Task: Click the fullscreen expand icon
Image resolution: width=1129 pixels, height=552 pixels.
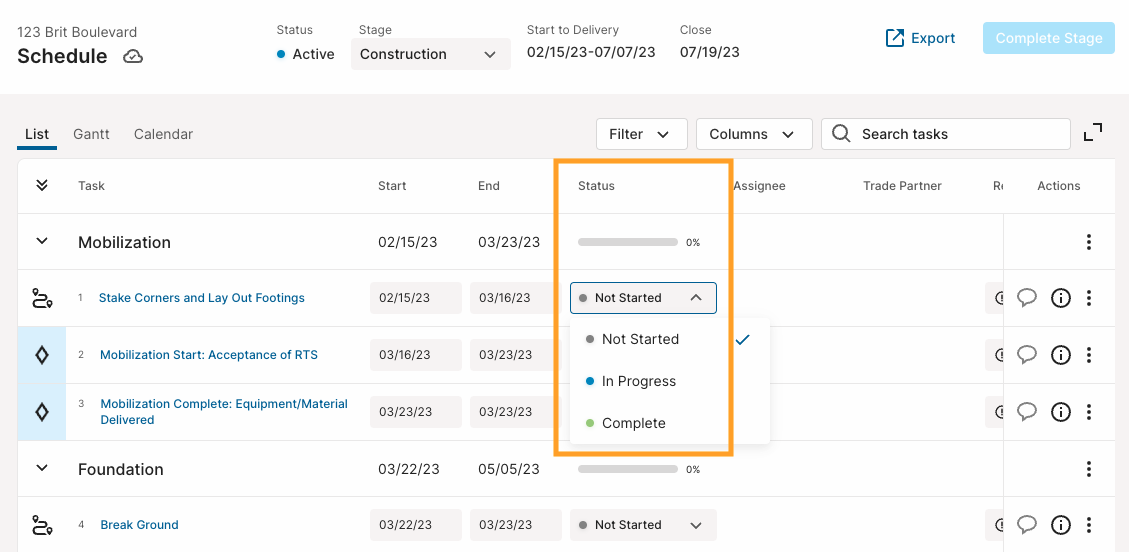Action: tap(1093, 132)
